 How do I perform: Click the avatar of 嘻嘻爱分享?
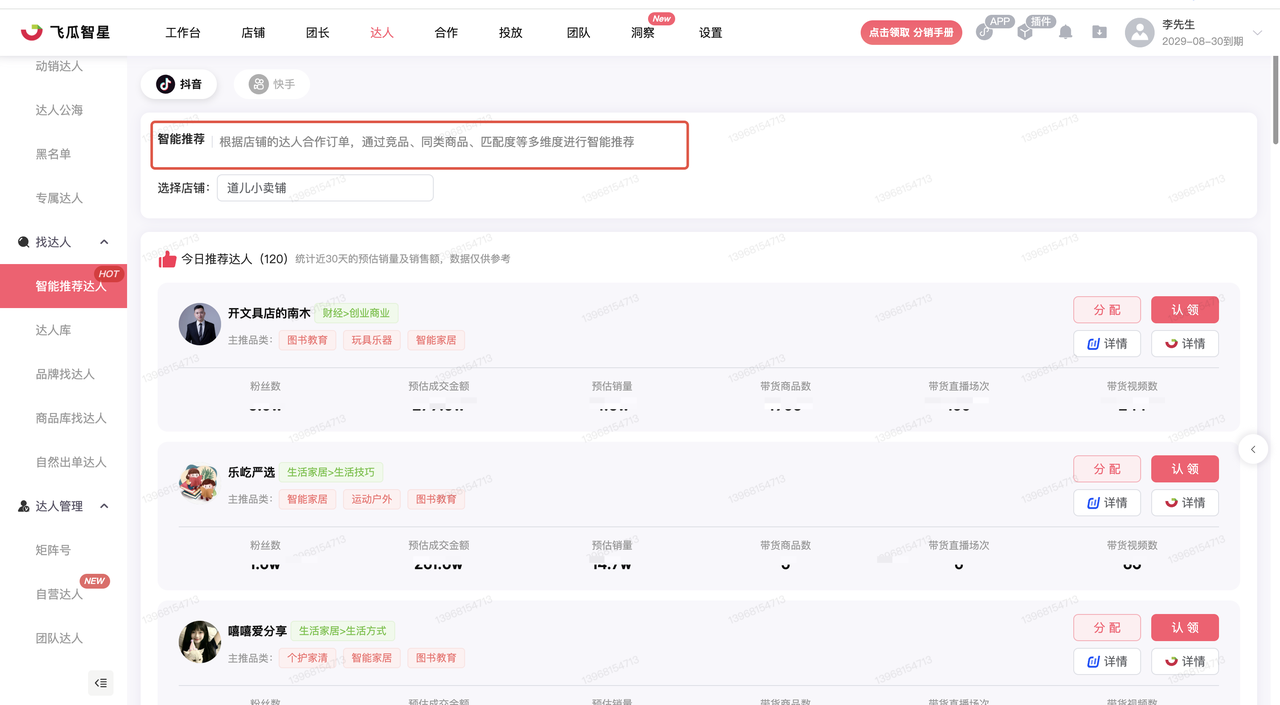click(200, 642)
